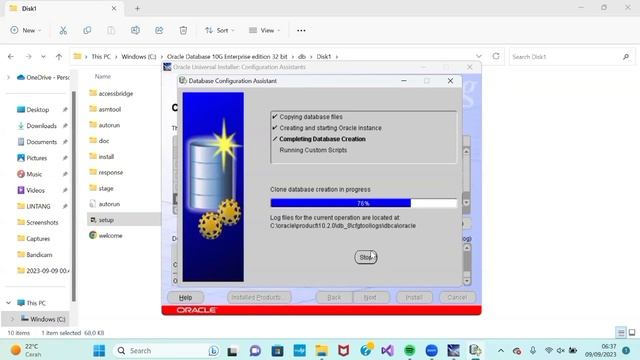Screen dimensions: 640x360
Task: Open the View dropdown
Action: click(264, 30)
